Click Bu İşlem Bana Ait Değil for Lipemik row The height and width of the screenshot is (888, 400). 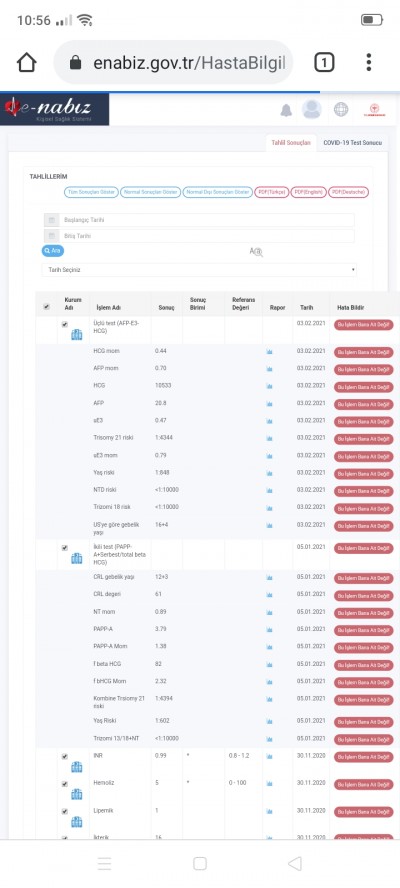[364, 812]
